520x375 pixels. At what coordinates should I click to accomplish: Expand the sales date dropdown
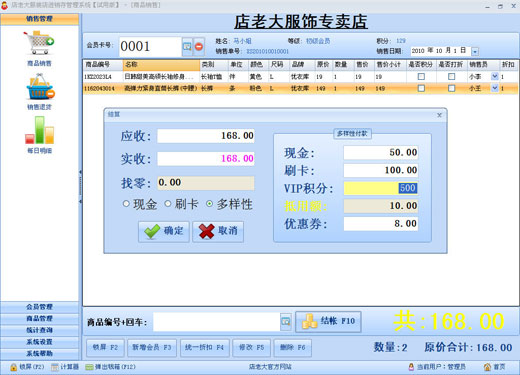point(475,51)
